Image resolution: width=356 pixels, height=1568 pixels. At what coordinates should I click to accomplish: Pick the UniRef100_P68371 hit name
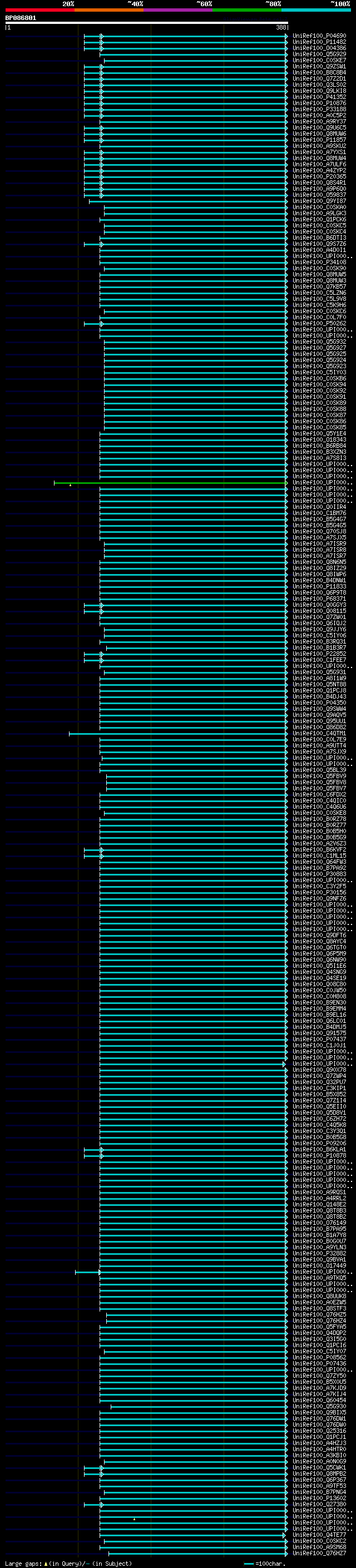319,599
